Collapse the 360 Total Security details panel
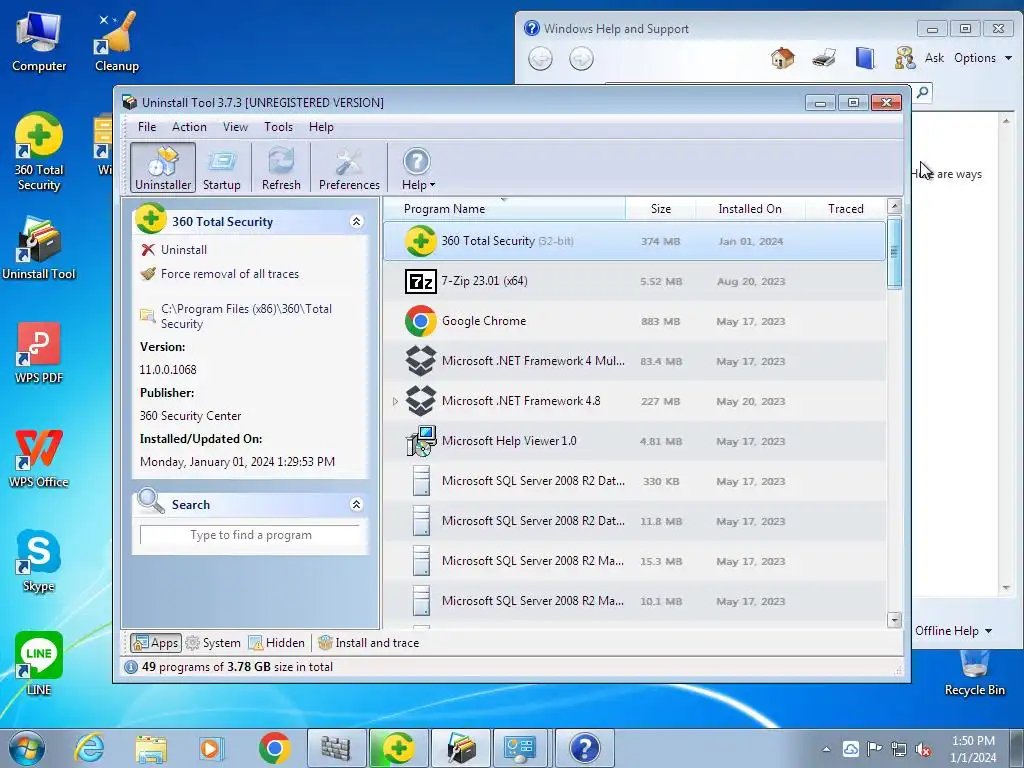The height and width of the screenshot is (768, 1024). (x=357, y=221)
